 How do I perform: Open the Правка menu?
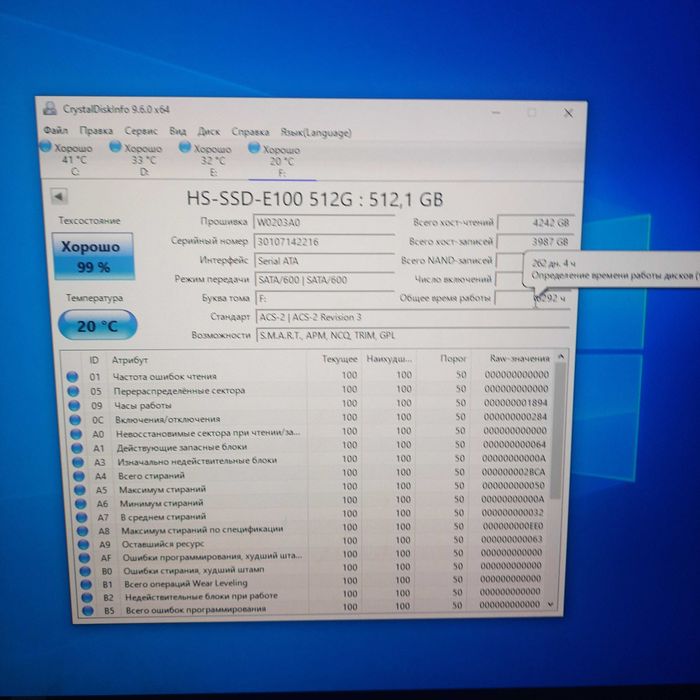[96, 131]
